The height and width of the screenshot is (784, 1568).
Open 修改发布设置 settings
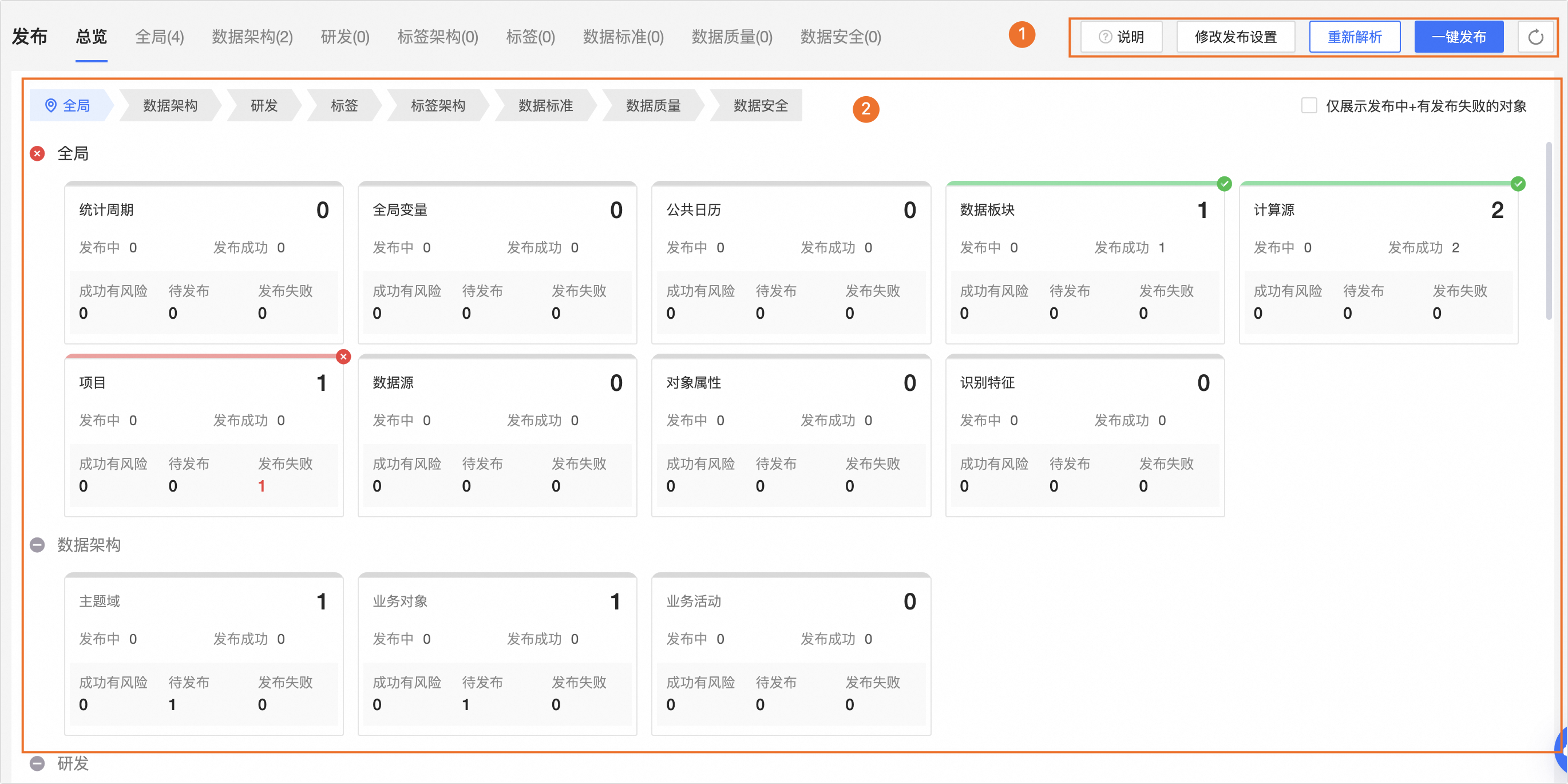1235,37
